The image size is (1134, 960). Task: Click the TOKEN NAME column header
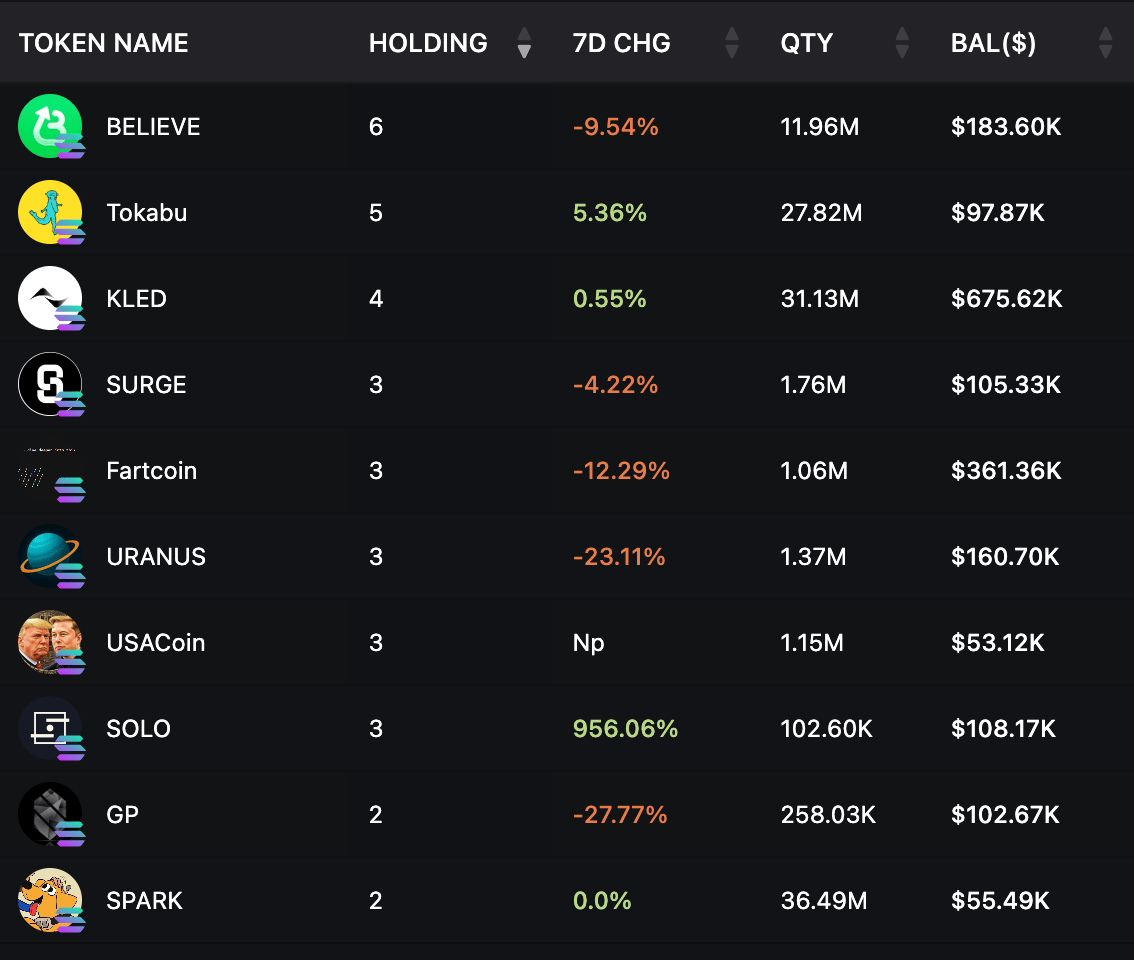104,43
